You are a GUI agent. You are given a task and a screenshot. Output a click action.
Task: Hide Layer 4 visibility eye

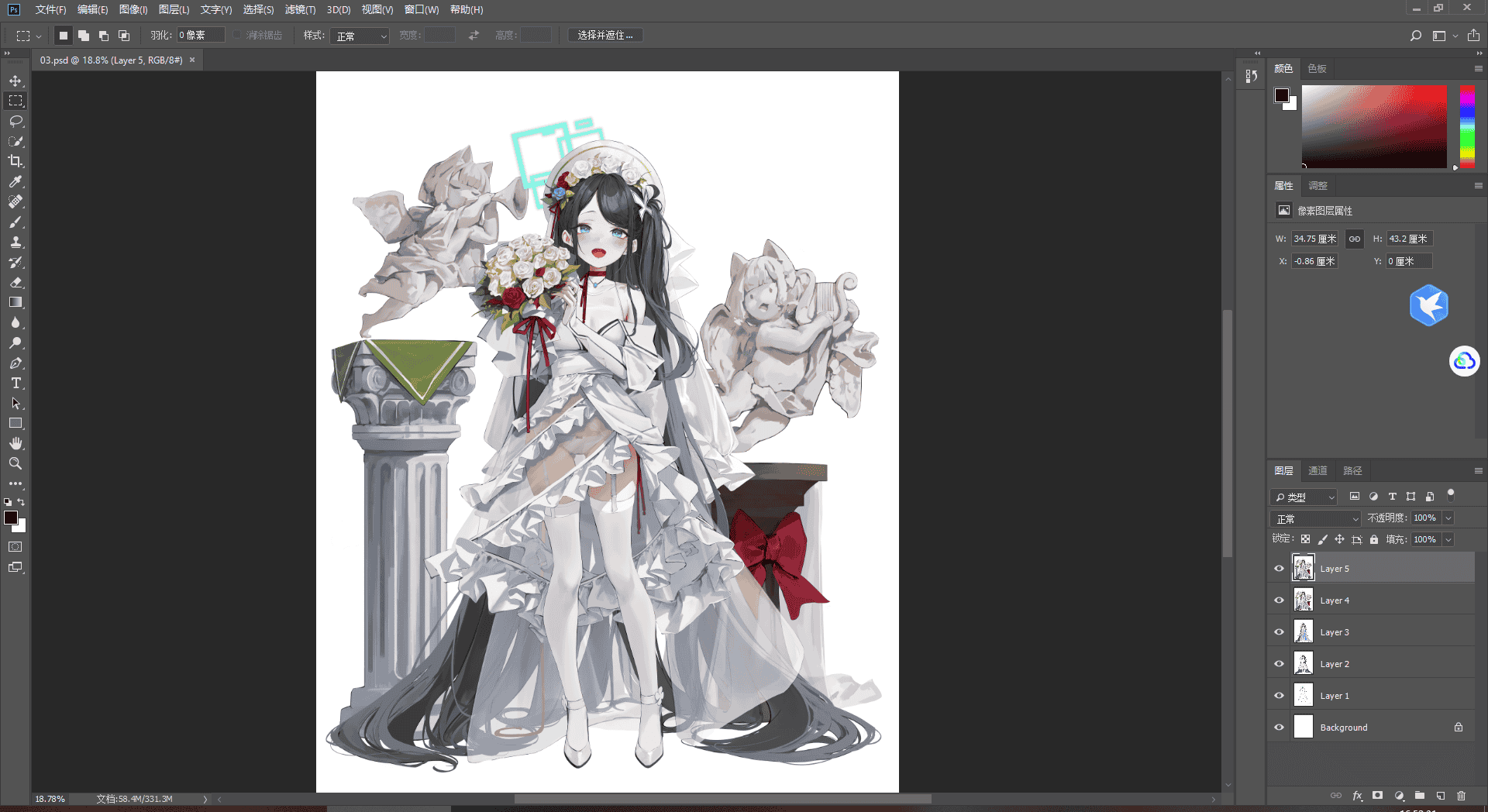pos(1280,600)
